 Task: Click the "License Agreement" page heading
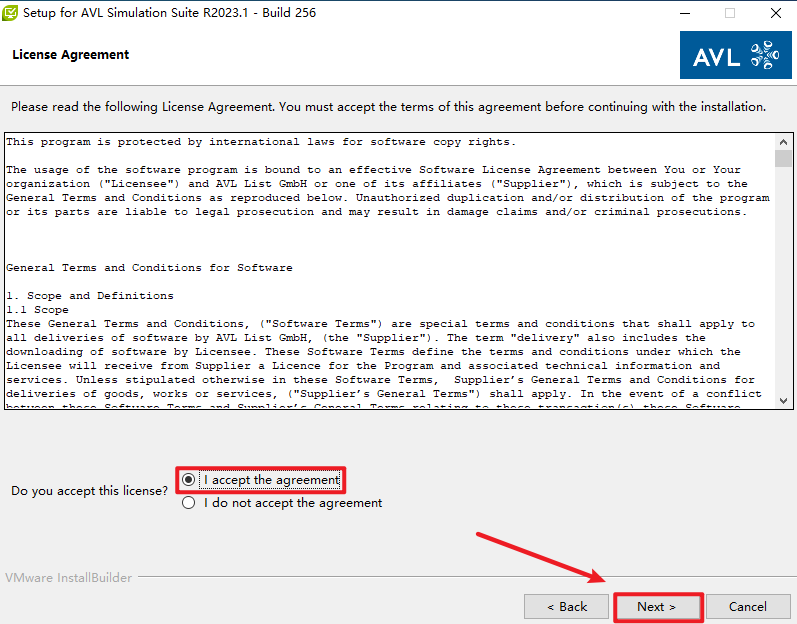[x=70, y=55]
